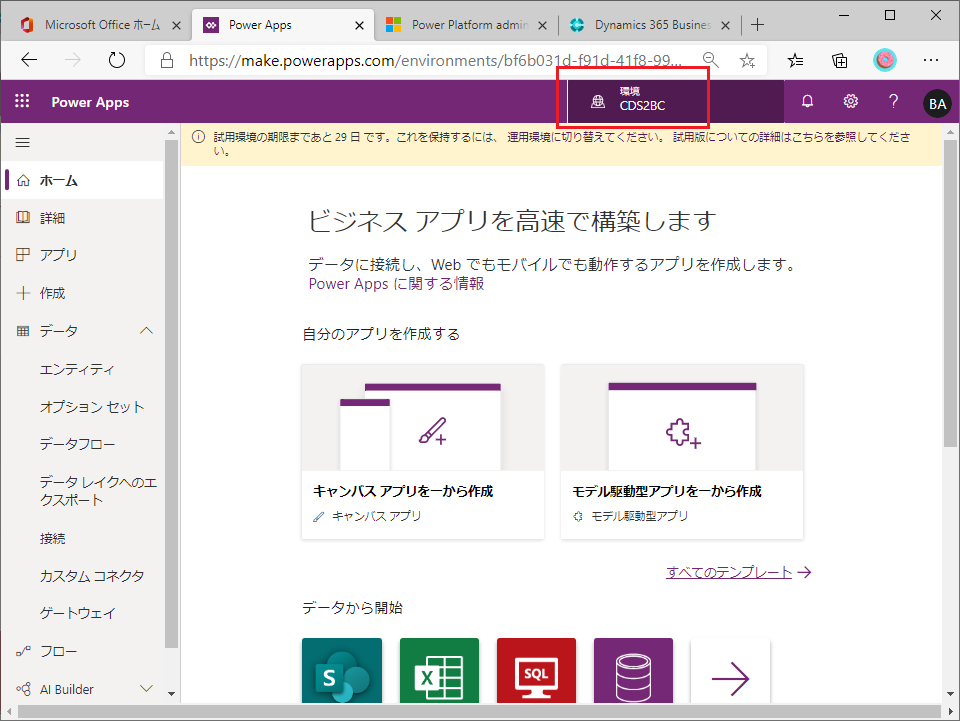The image size is (960, 721).
Task: Go back to previous page in browser
Action: [x=29, y=60]
